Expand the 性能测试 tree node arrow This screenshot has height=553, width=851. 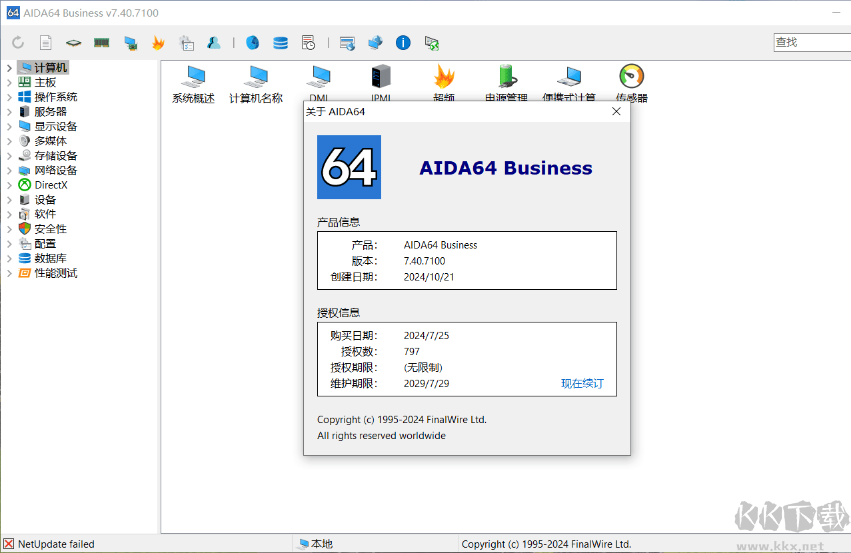[x=9, y=273]
